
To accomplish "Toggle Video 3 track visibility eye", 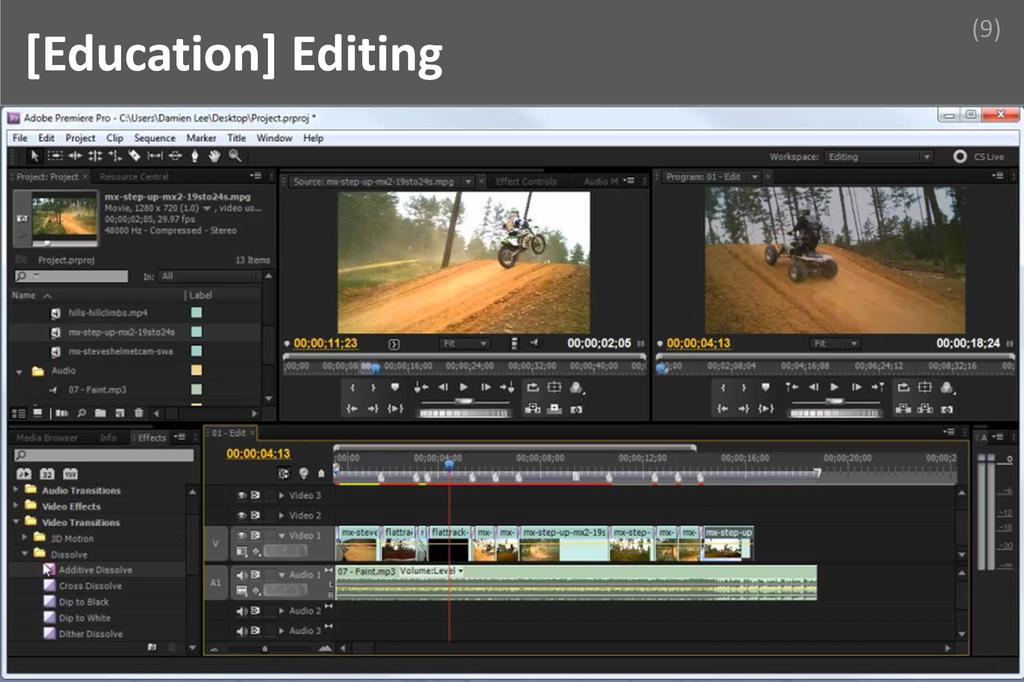I will point(242,495).
